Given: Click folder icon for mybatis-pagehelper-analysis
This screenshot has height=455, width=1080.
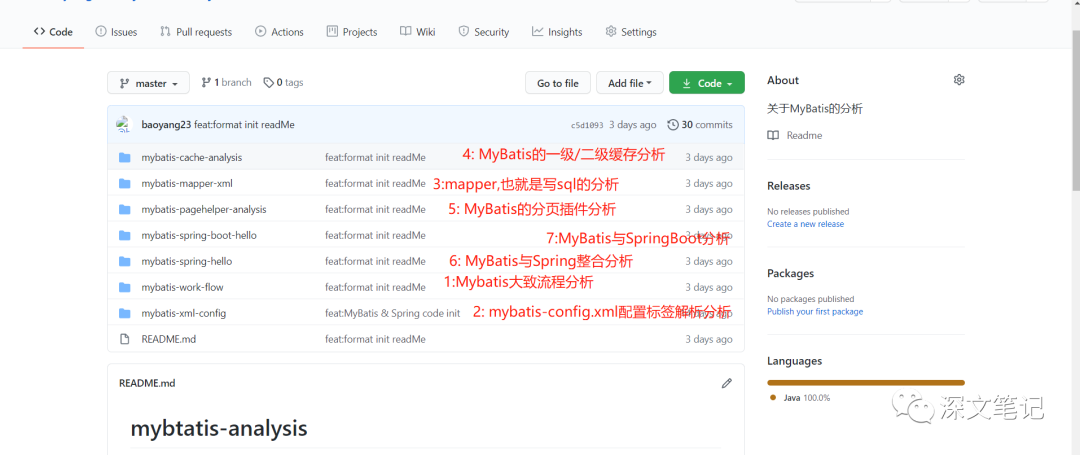Looking at the screenshot, I should [125, 209].
